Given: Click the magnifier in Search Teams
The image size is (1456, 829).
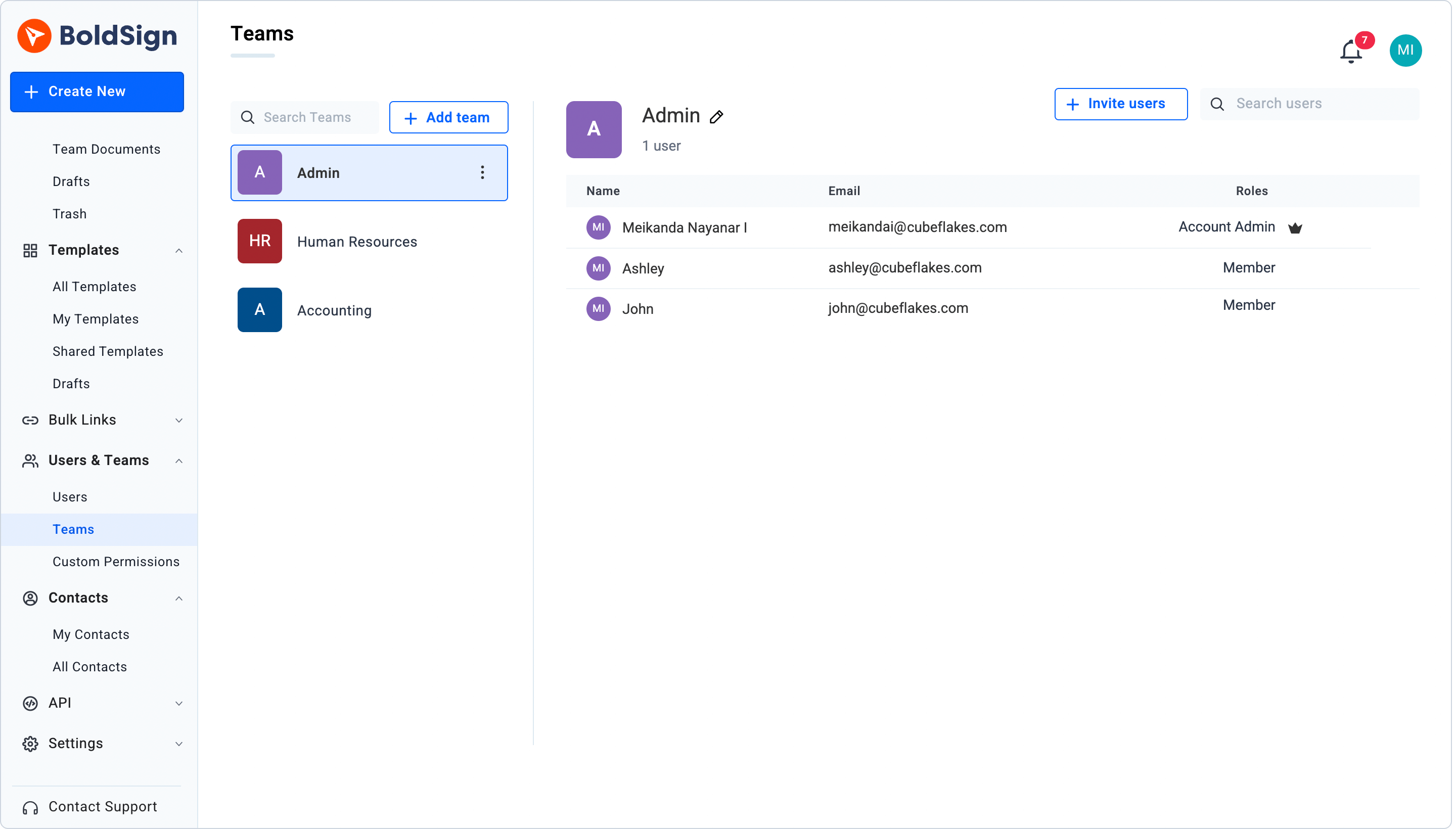Looking at the screenshot, I should [248, 118].
